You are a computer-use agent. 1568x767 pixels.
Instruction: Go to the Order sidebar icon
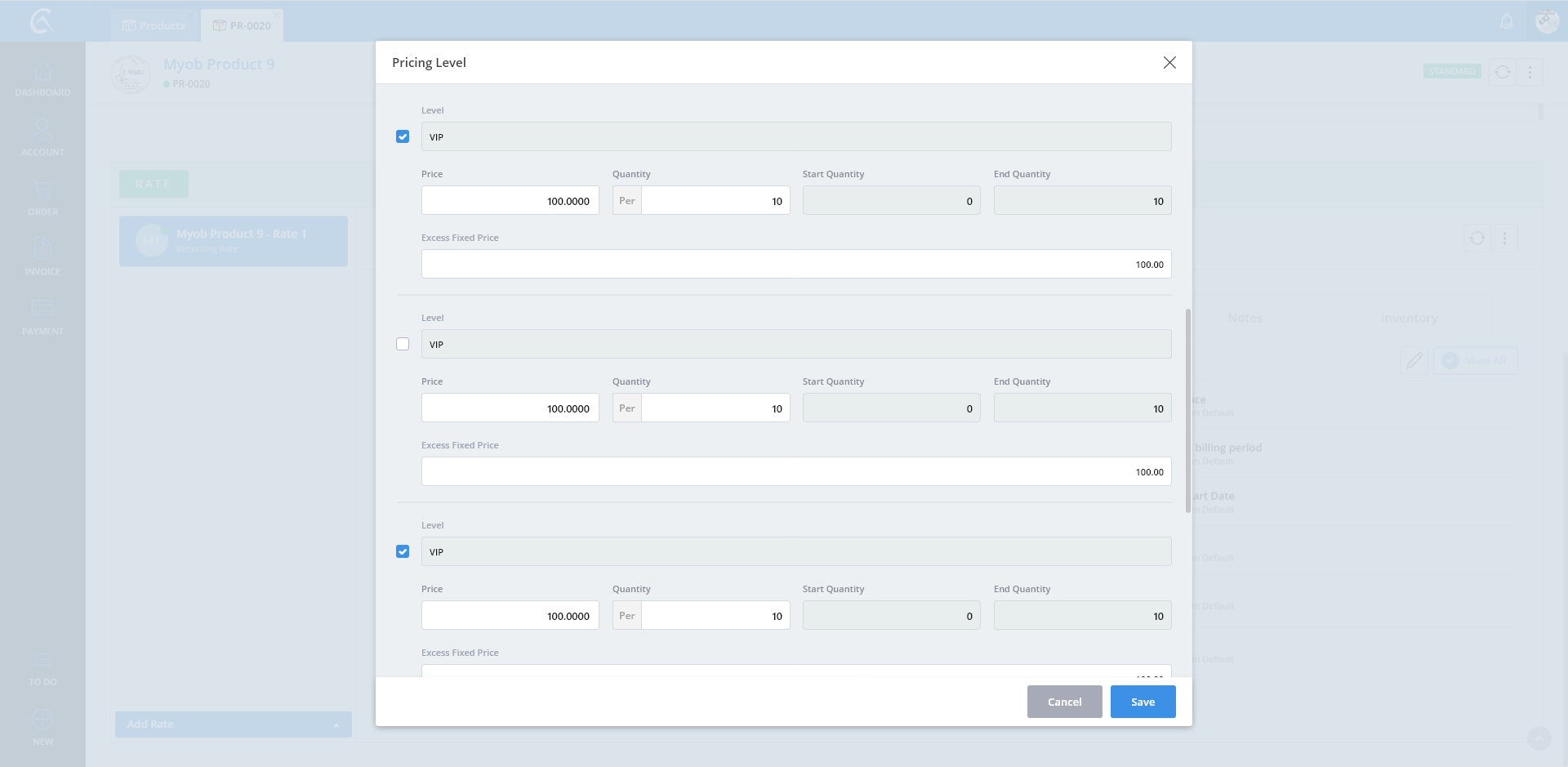tap(42, 198)
